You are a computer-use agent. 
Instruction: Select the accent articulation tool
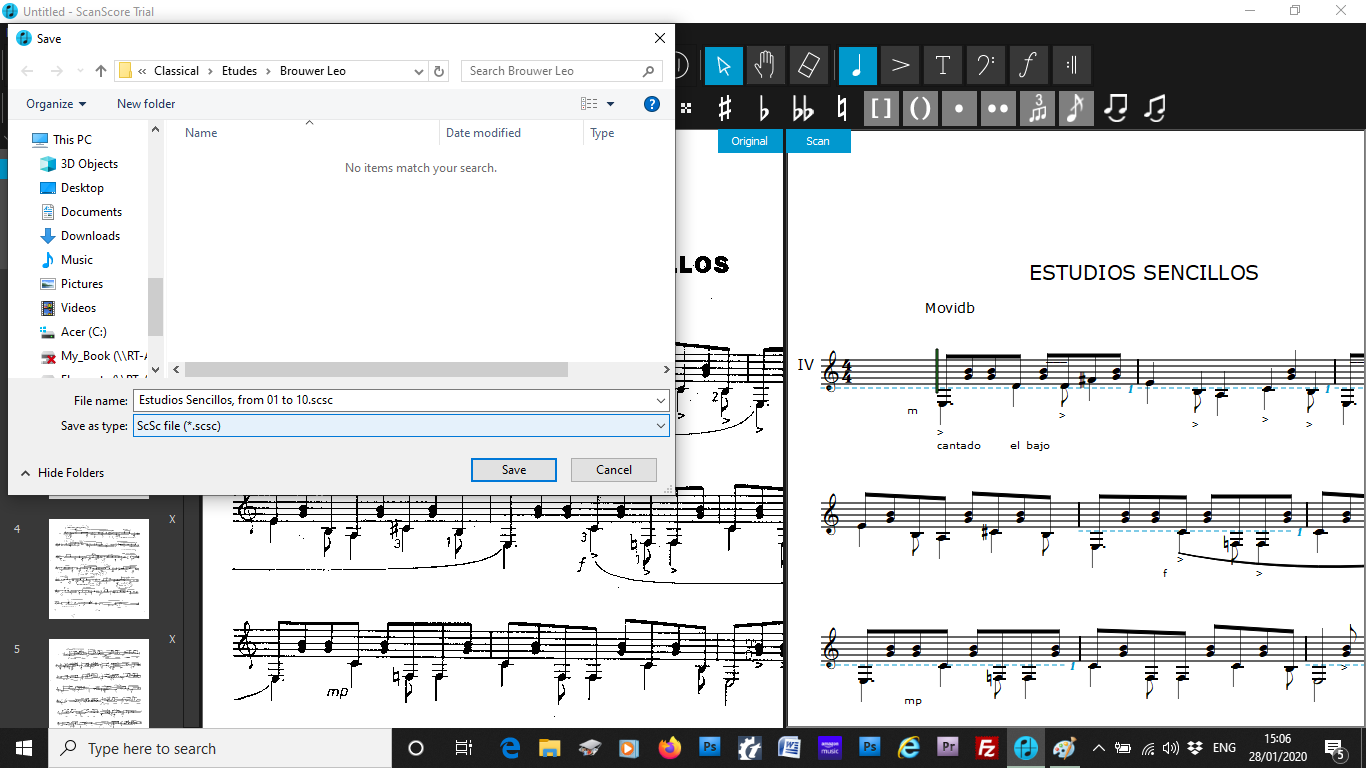pyautogui.click(x=900, y=65)
